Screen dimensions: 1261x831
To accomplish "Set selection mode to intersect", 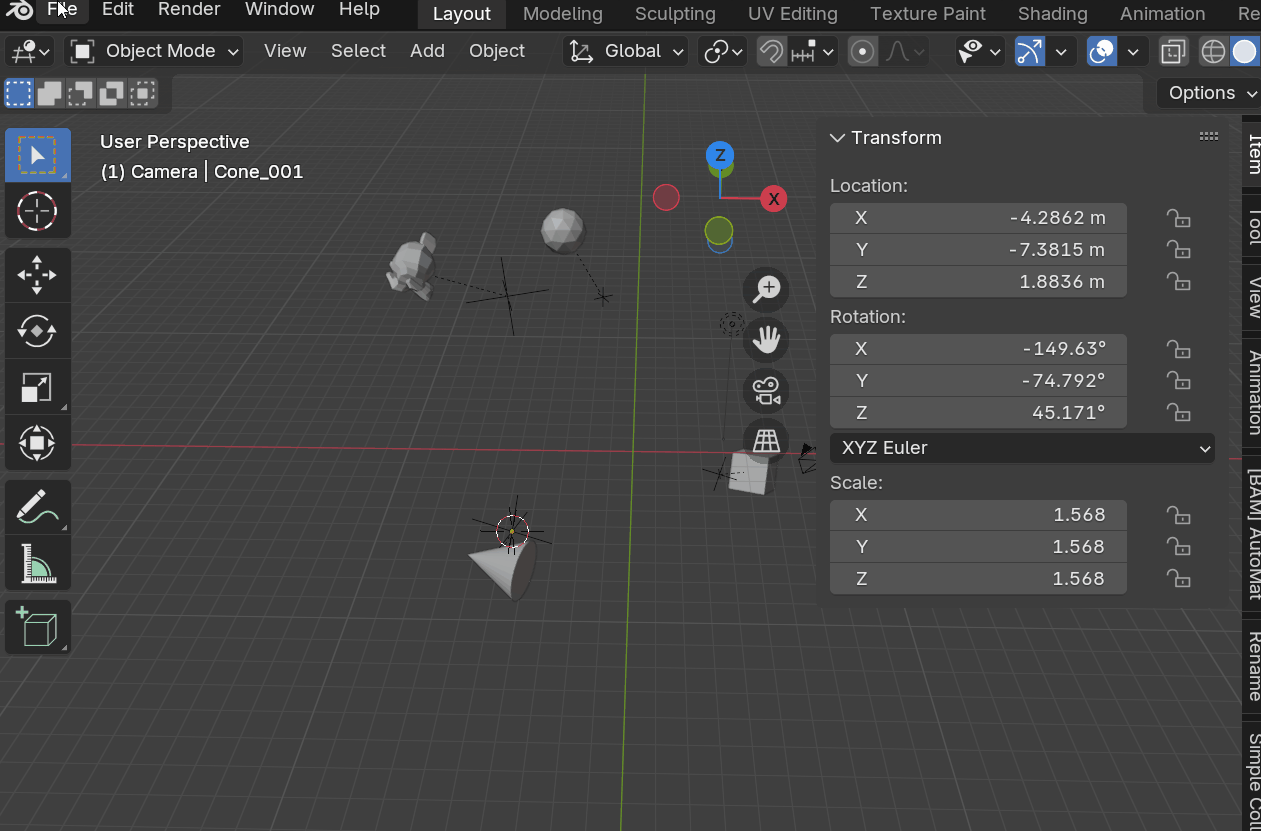I will tap(143, 94).
